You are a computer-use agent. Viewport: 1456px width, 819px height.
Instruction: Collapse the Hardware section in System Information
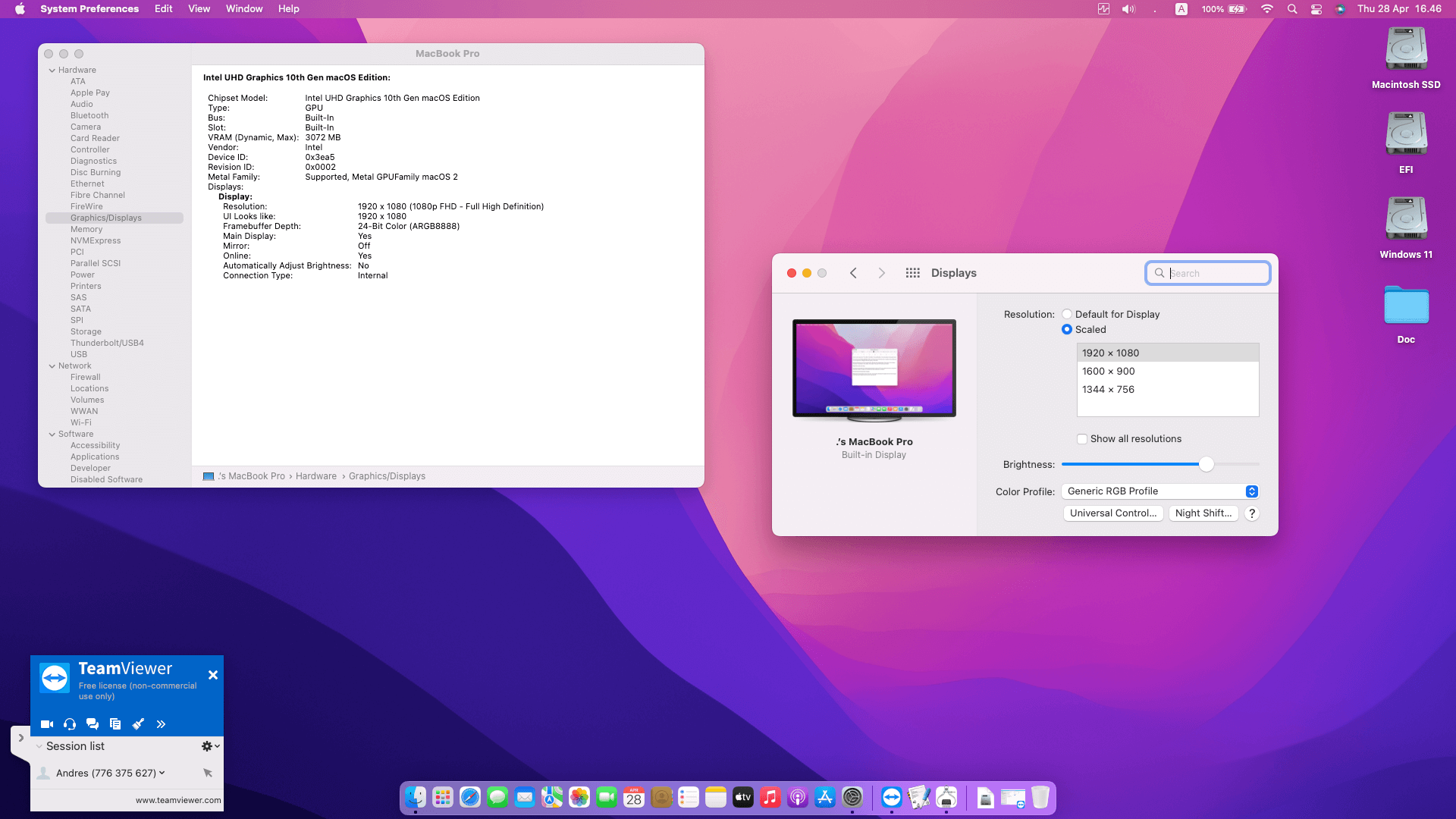tap(52, 69)
